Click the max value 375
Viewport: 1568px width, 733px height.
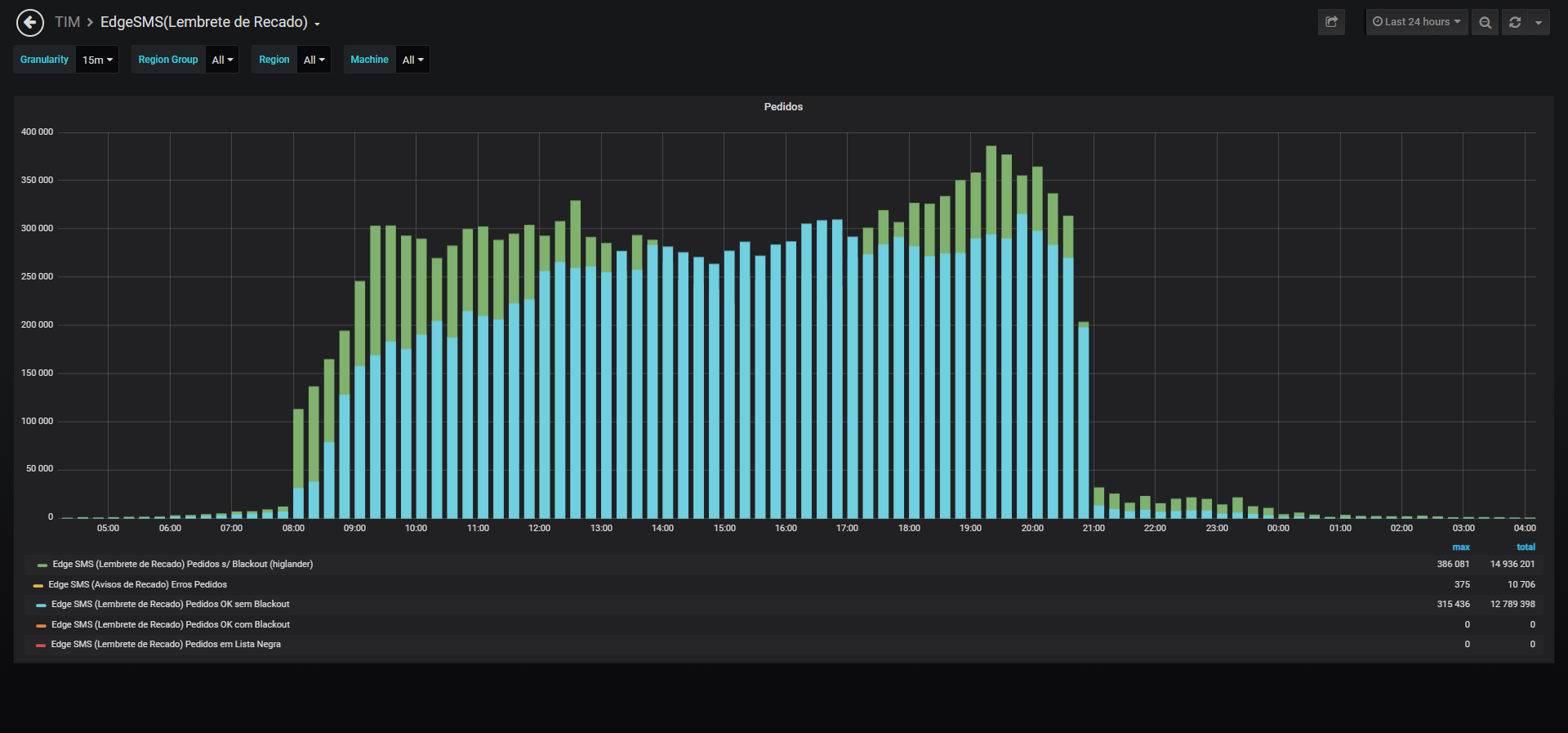1462,585
